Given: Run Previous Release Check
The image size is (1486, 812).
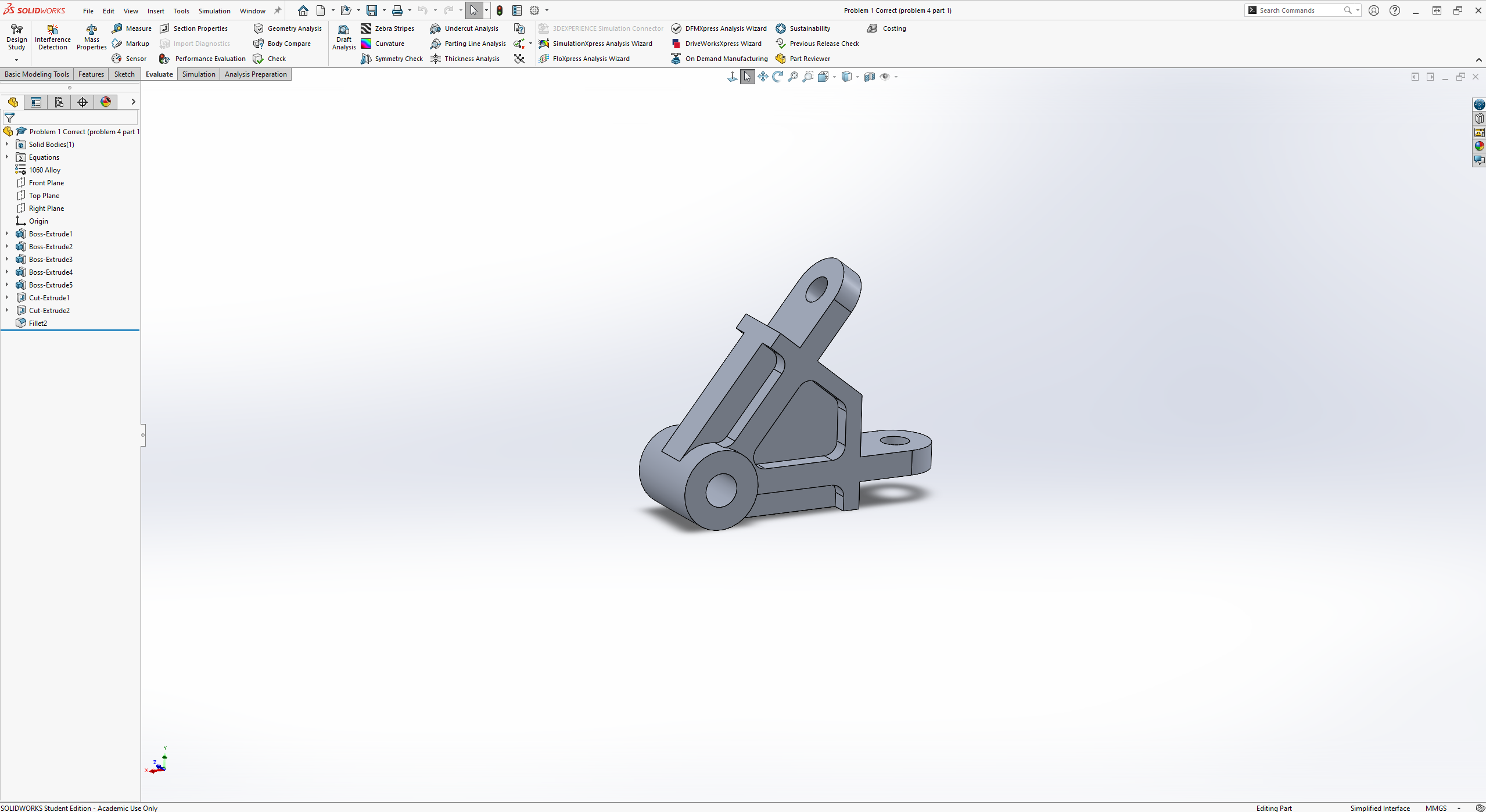Looking at the screenshot, I should 818,44.
